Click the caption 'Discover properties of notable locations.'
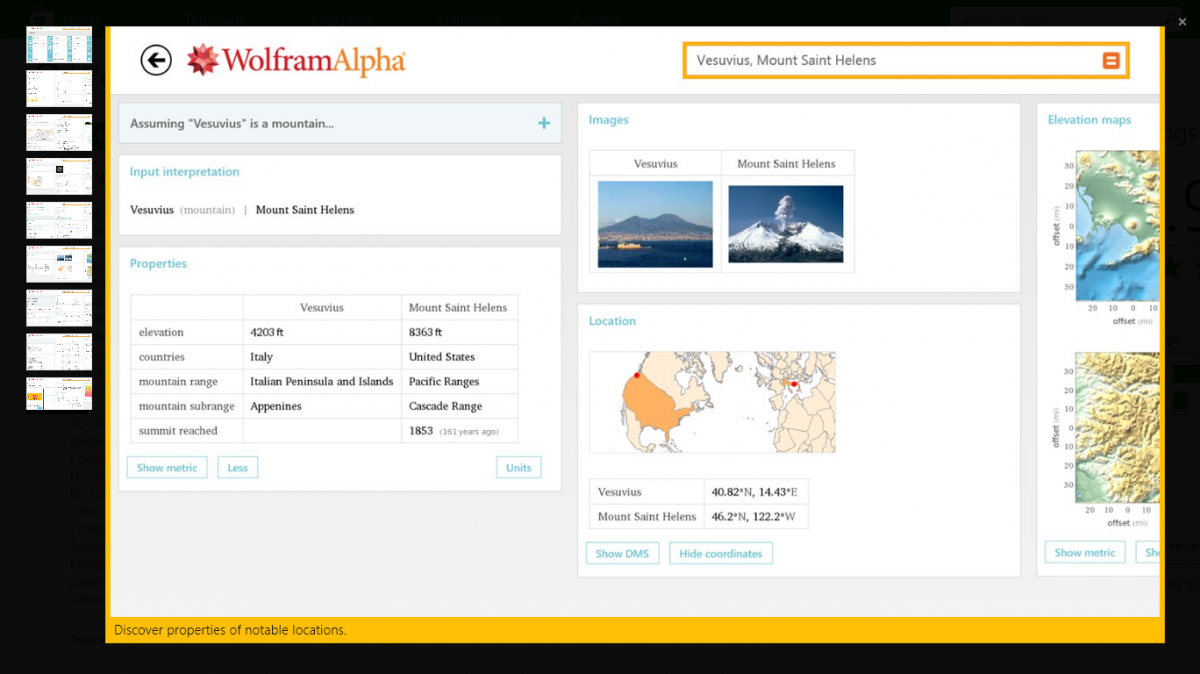The height and width of the screenshot is (674, 1200). click(x=230, y=630)
